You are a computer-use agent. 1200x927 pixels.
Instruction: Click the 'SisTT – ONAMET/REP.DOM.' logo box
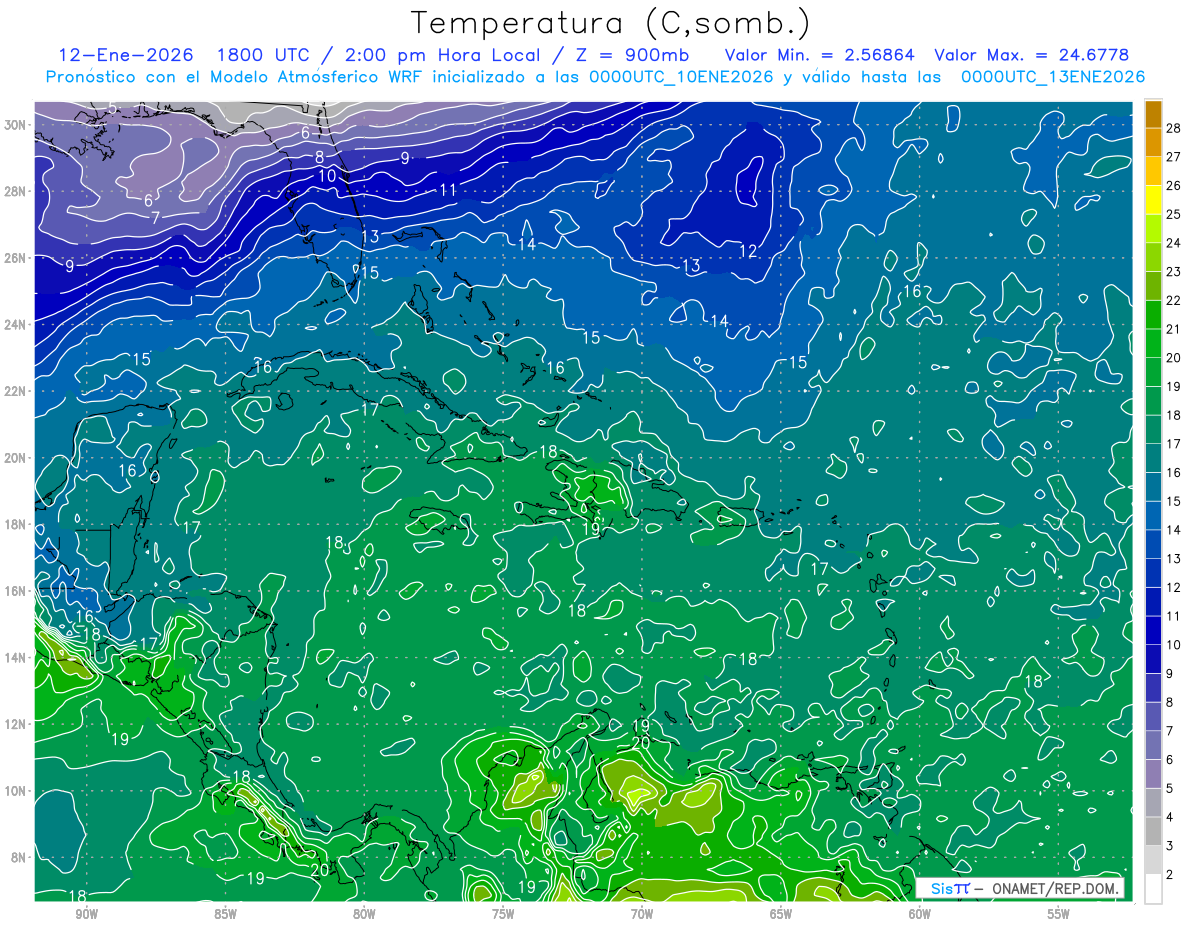pyautogui.click(x=1021, y=888)
